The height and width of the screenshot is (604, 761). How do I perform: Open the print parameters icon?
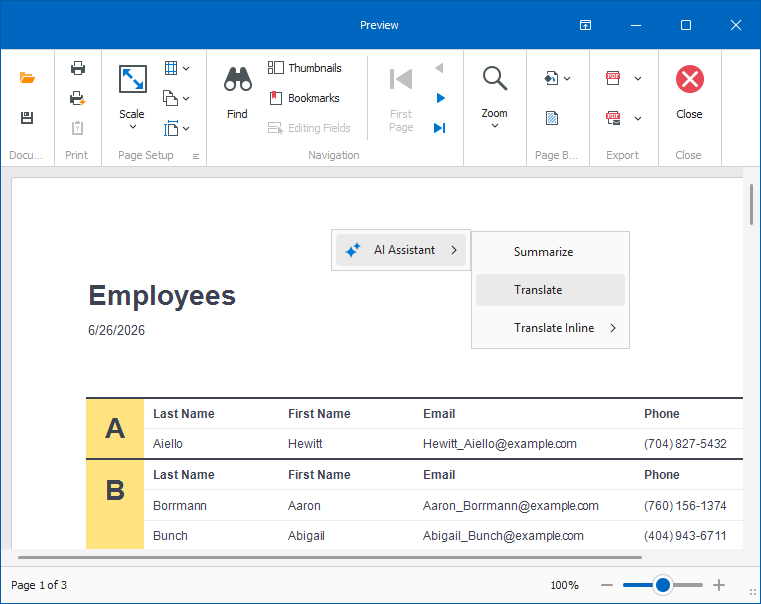pos(78,128)
